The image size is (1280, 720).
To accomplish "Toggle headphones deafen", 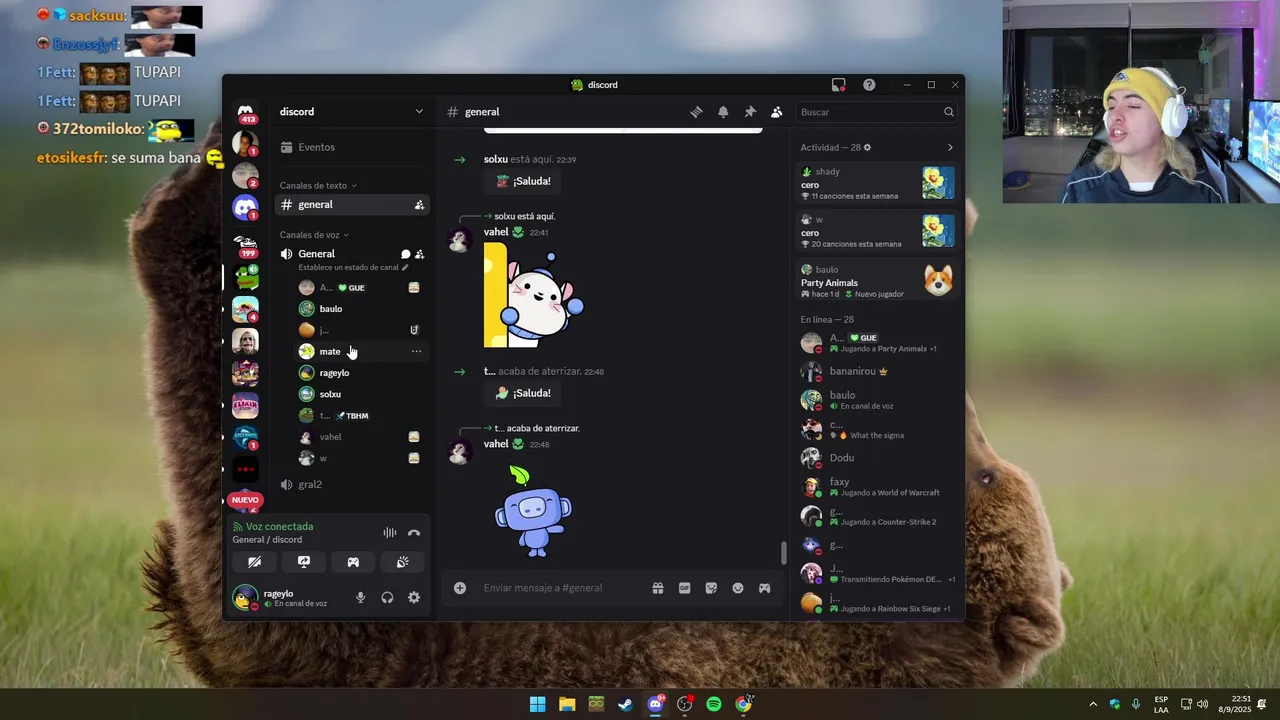I will point(387,598).
